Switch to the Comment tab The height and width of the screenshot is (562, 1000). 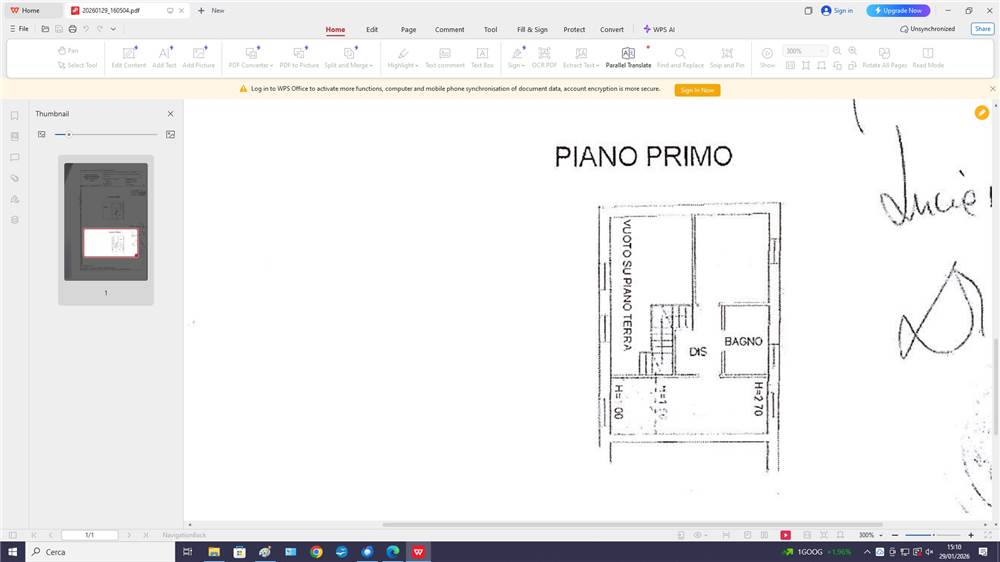coord(449,30)
